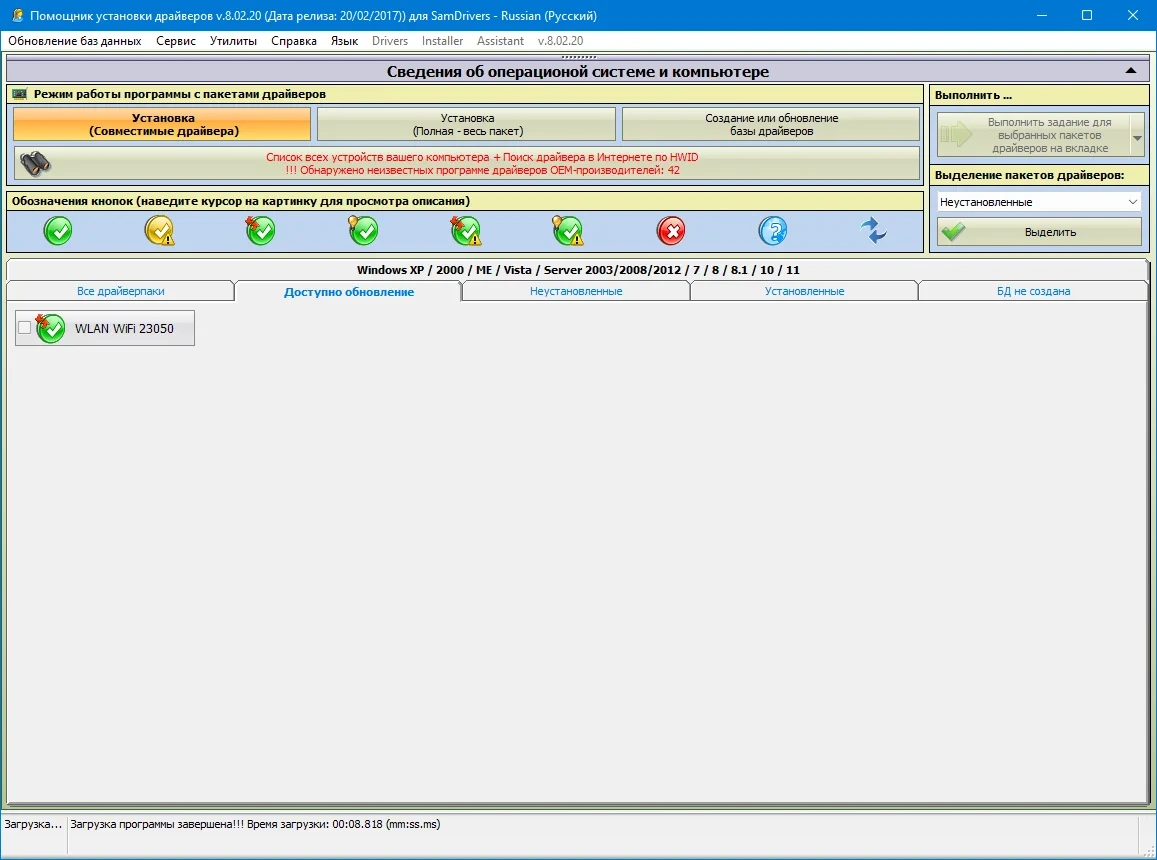
Task: Switch to full package installation mode
Action: (466, 124)
